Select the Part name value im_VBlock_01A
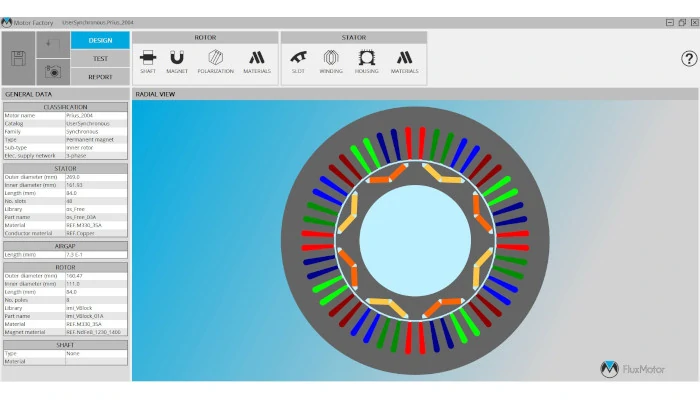Screen dimensions: 700x400 [x=96, y=316]
